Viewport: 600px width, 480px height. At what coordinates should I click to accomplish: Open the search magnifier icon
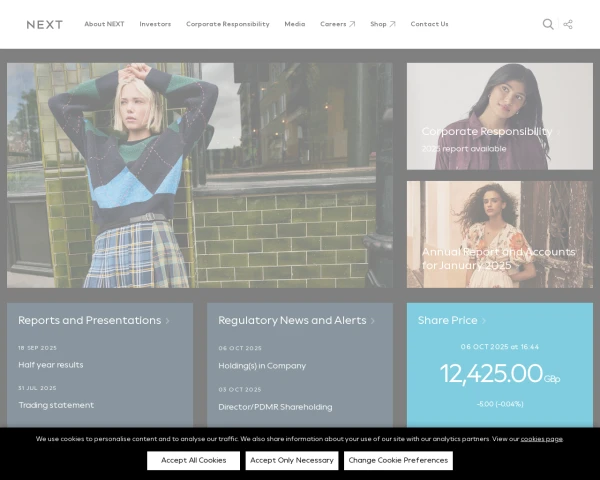pos(548,24)
